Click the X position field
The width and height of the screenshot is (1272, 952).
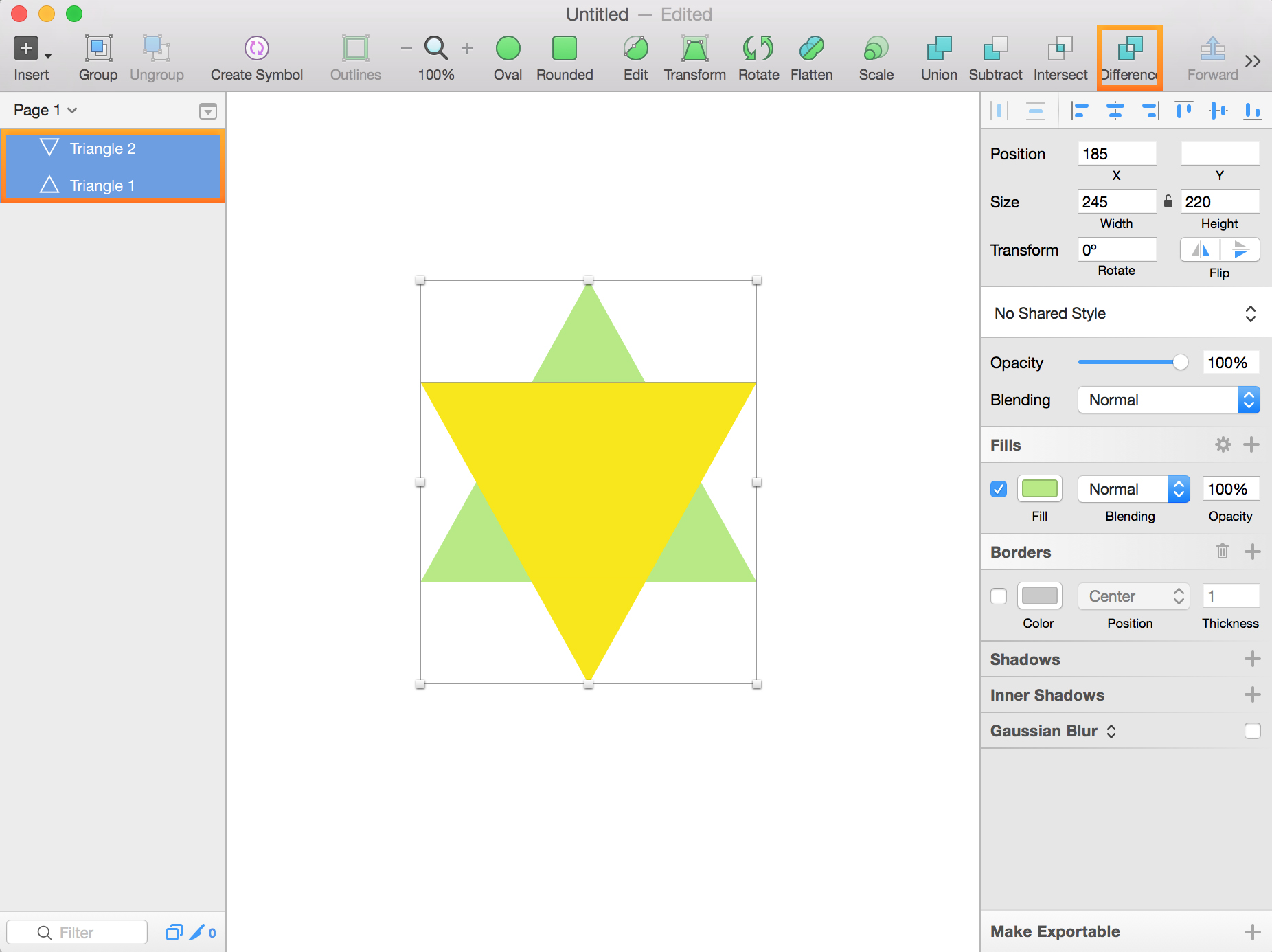coord(1117,154)
